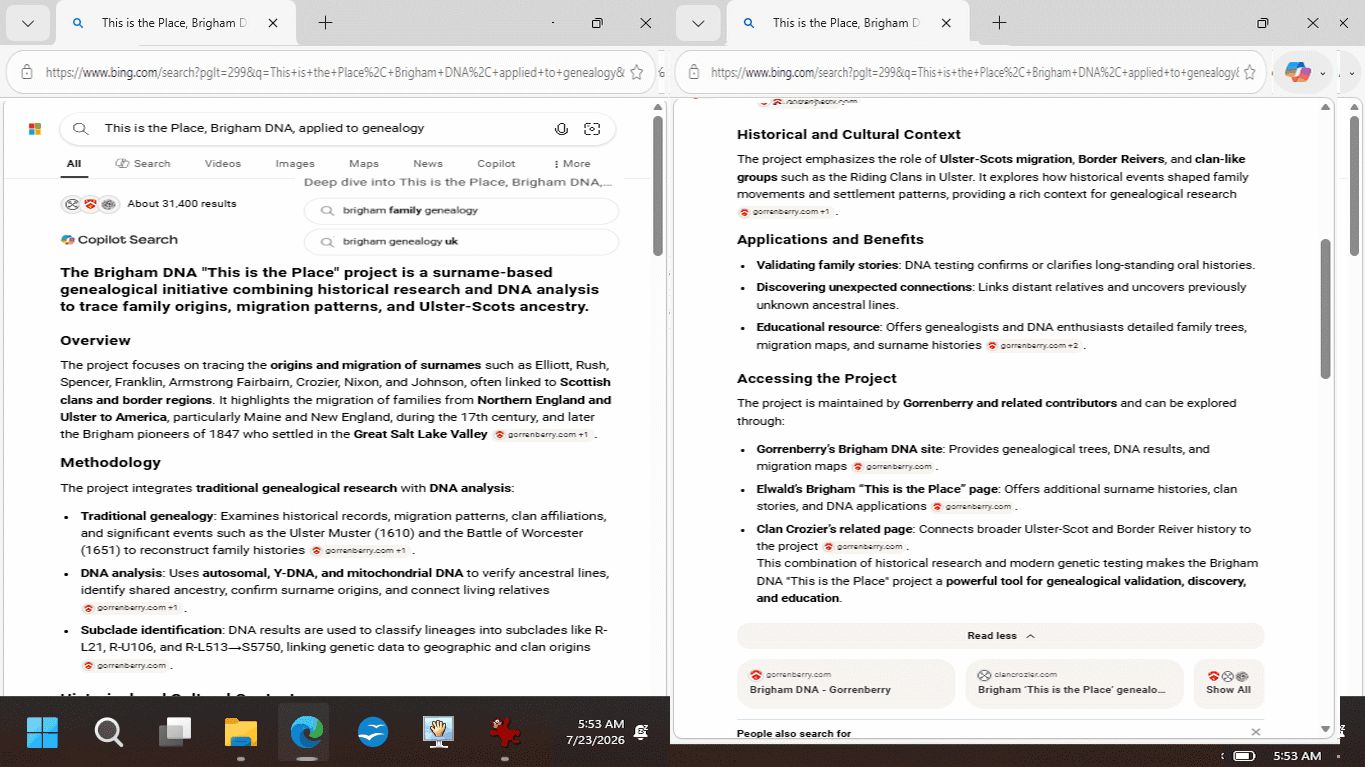Click the battery icon at bottom right
The height and width of the screenshot is (767, 1365).
(1244, 756)
